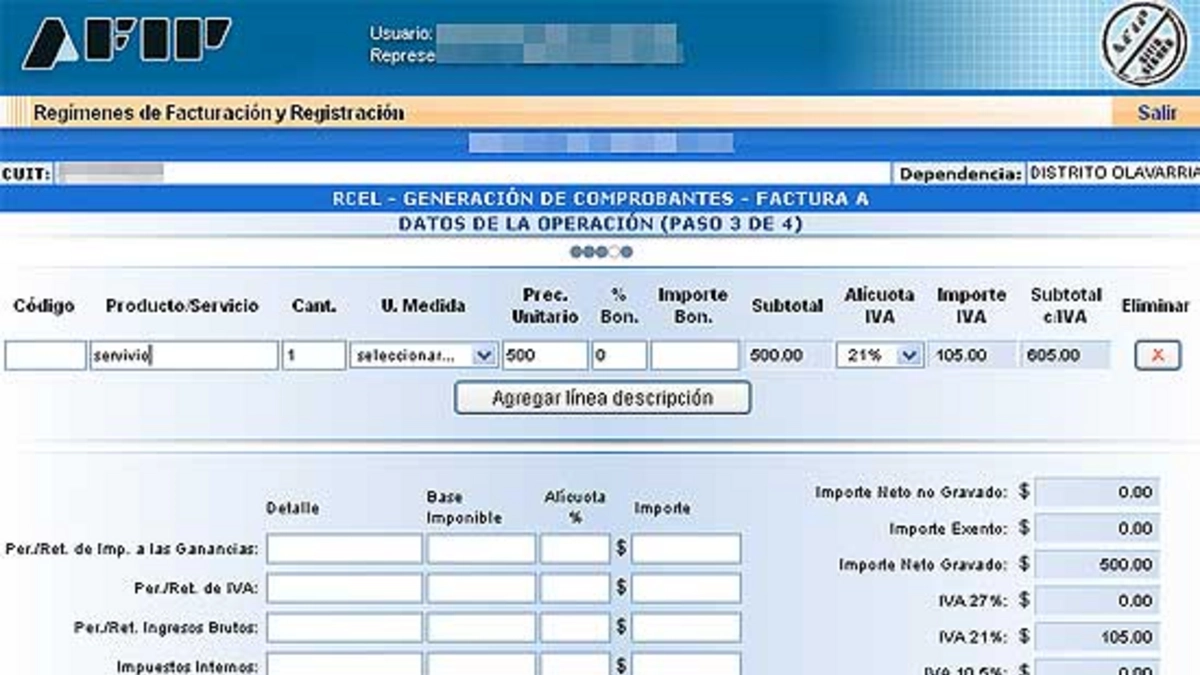Click the Prec. Unitario field showing 500
This screenshot has height=675, width=1200.
coord(545,355)
